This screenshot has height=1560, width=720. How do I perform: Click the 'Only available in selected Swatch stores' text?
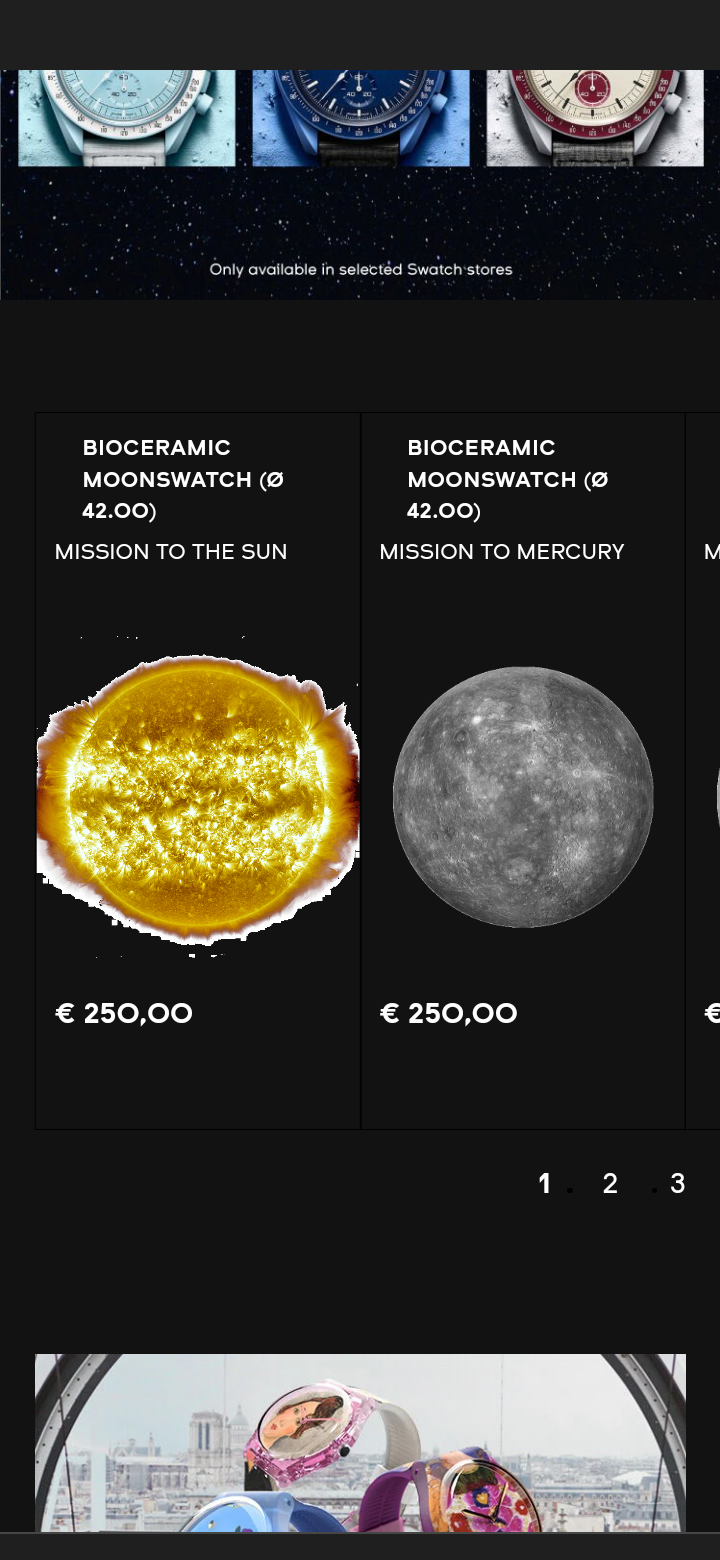tap(360, 269)
